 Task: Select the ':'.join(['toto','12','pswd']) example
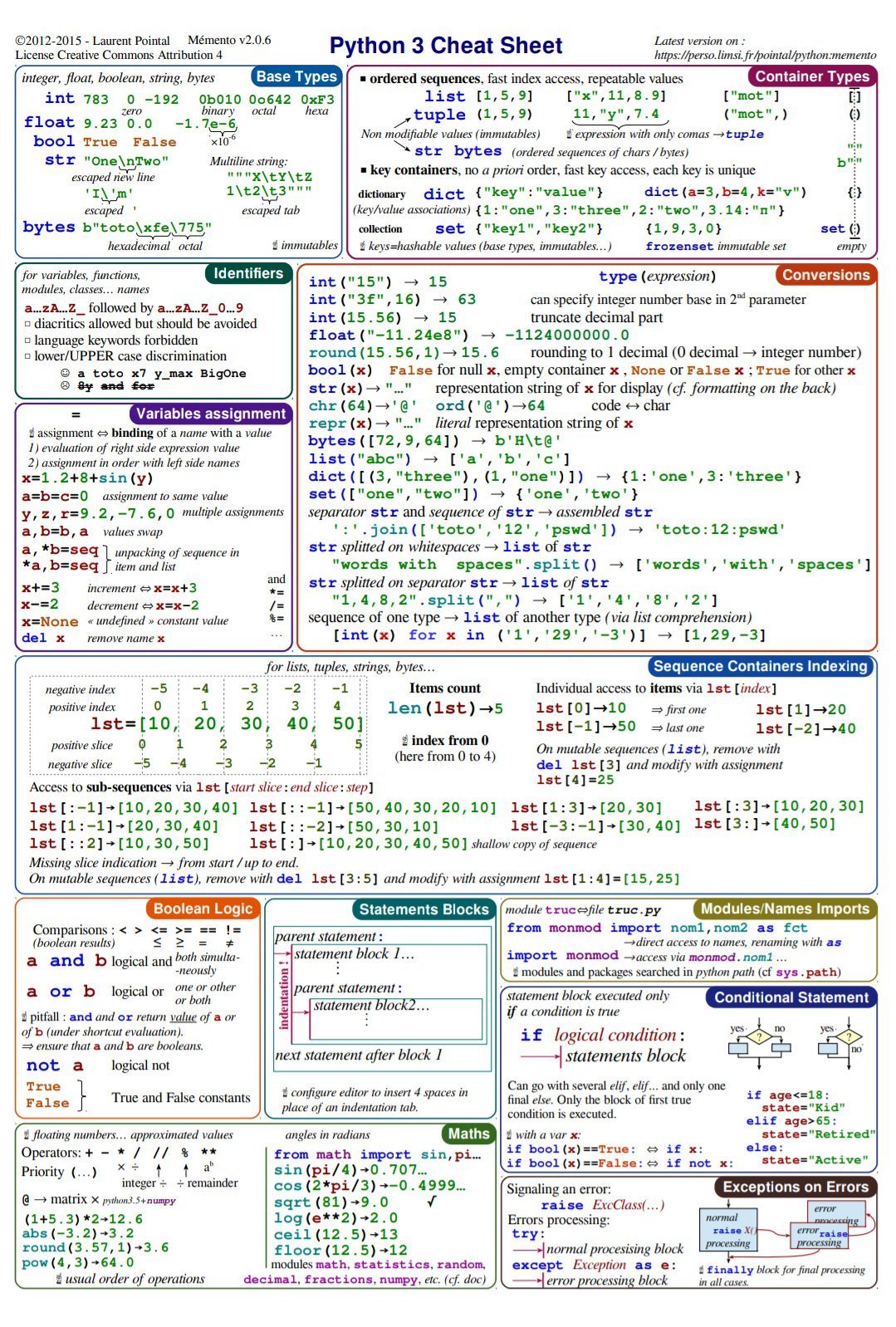(558, 529)
